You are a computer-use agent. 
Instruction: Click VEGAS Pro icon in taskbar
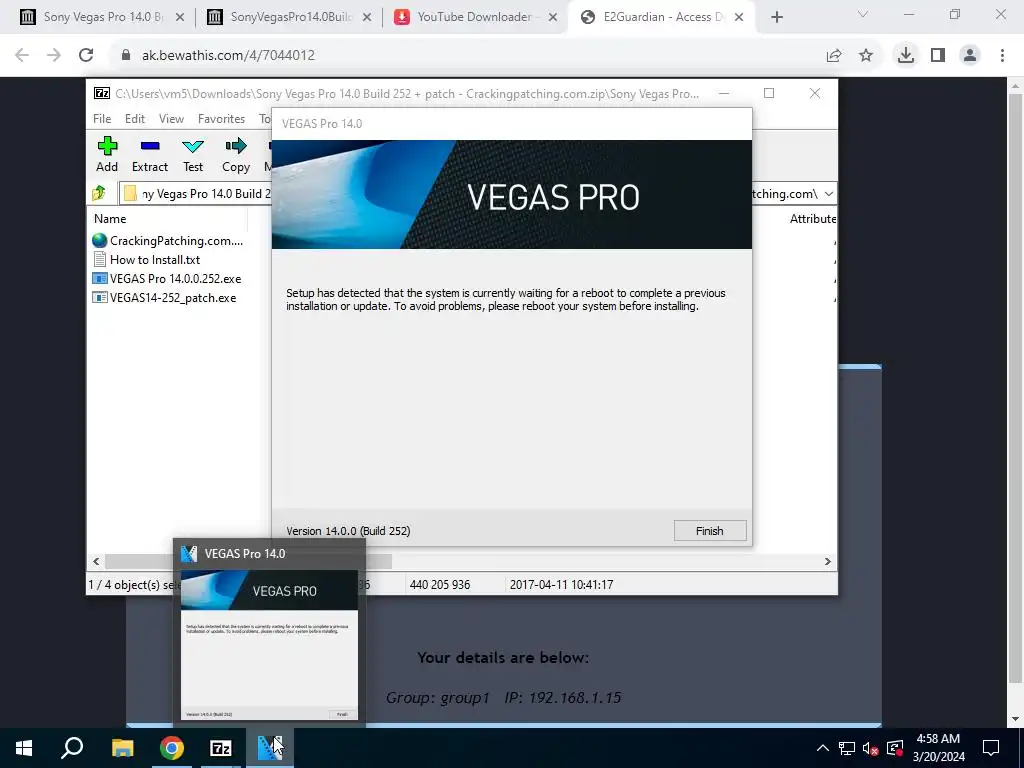point(270,748)
